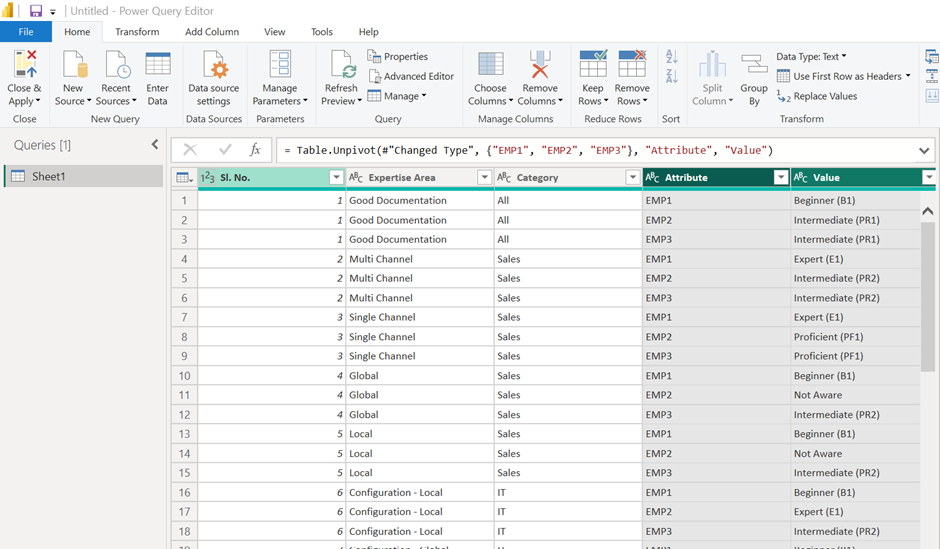Open the New Source icon
The height and width of the screenshot is (549, 940).
point(74,64)
